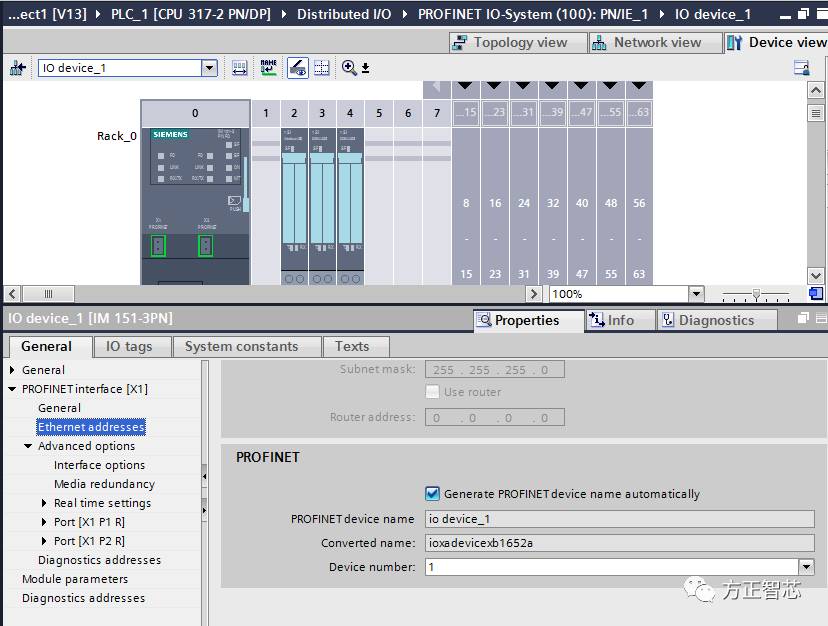The image size is (828, 626).
Task: Click the show module titles icon
Action: [x=240, y=68]
